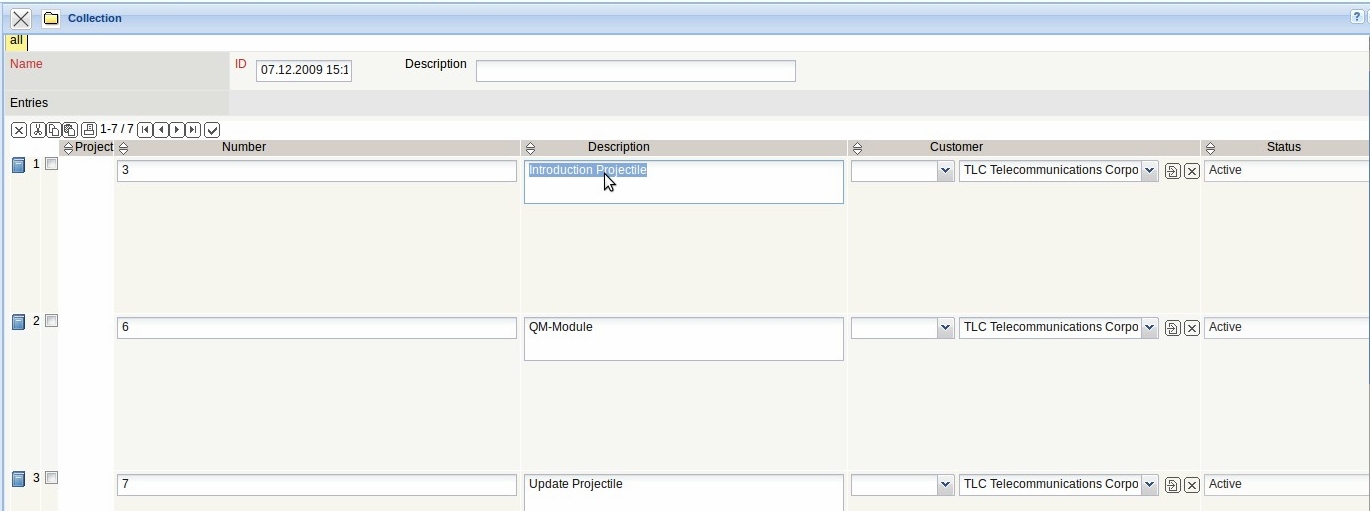This screenshot has width=1370, height=511.
Task: Sort by Customer column arrows
Action: [x=856, y=148]
